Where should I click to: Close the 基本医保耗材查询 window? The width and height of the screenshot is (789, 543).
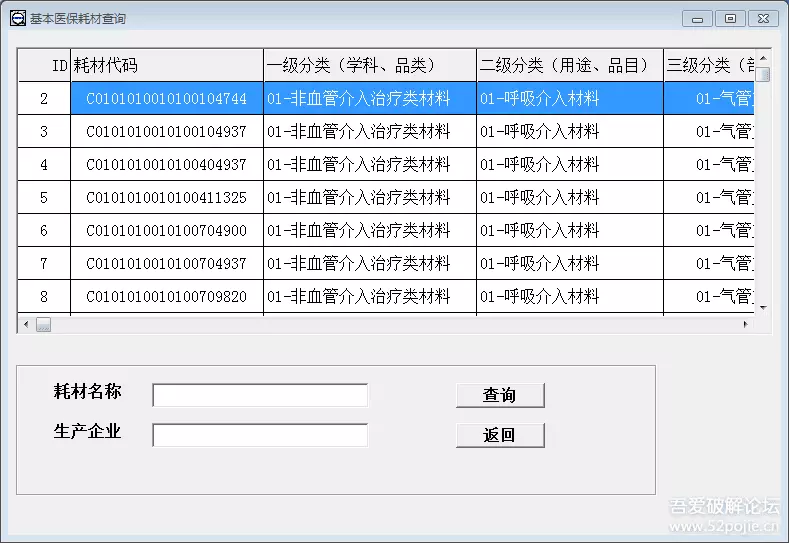tap(763, 18)
